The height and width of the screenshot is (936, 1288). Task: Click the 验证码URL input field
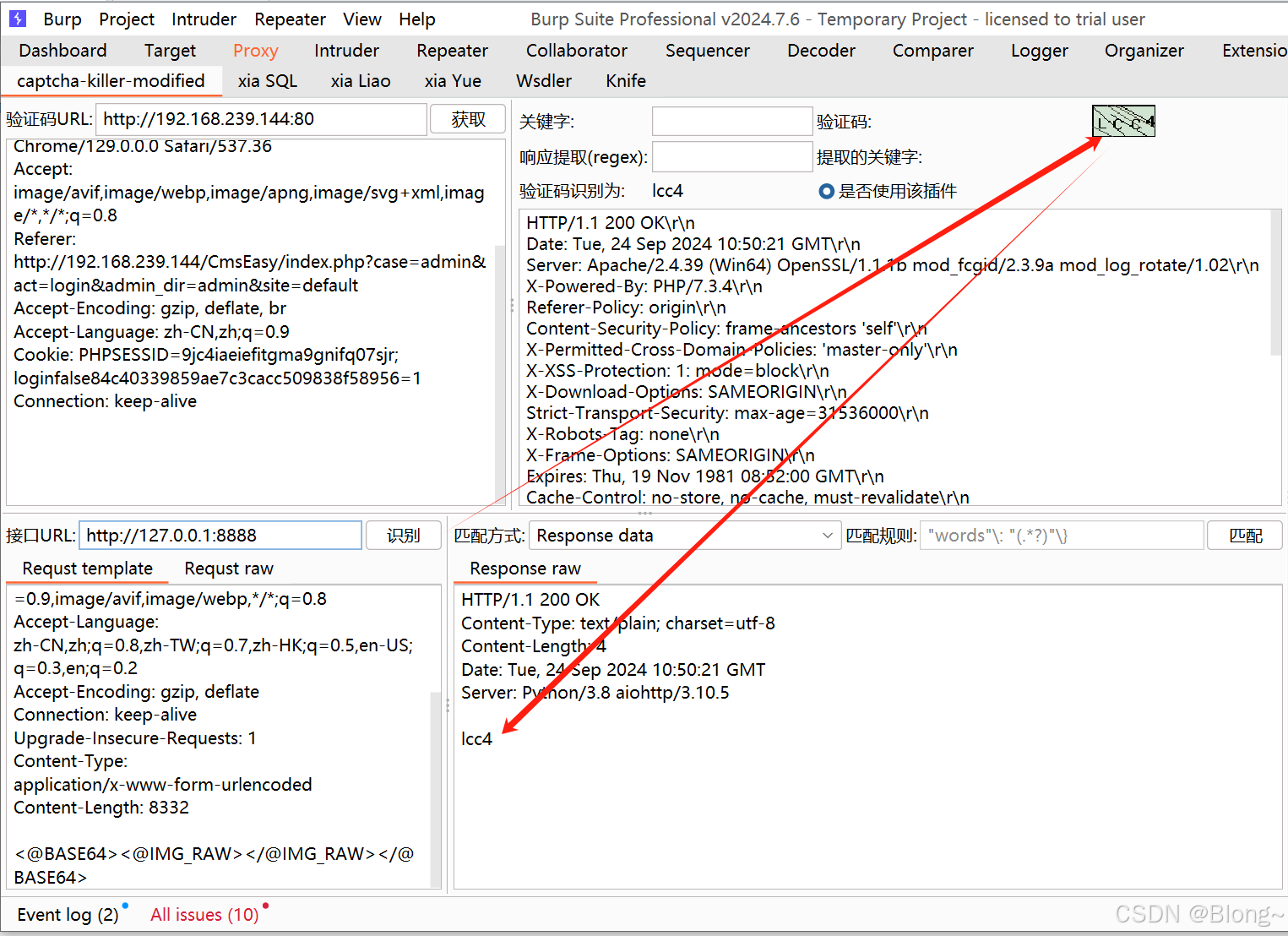[261, 119]
